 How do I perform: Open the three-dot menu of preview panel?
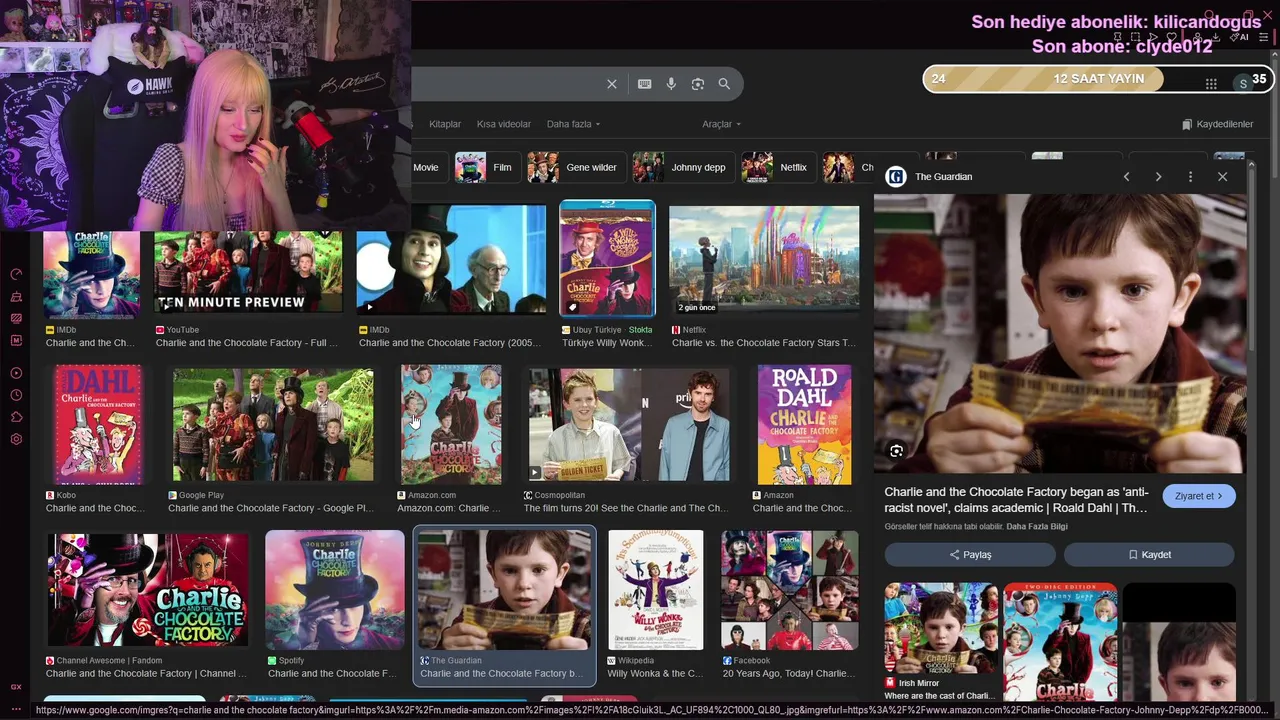pos(1190,177)
